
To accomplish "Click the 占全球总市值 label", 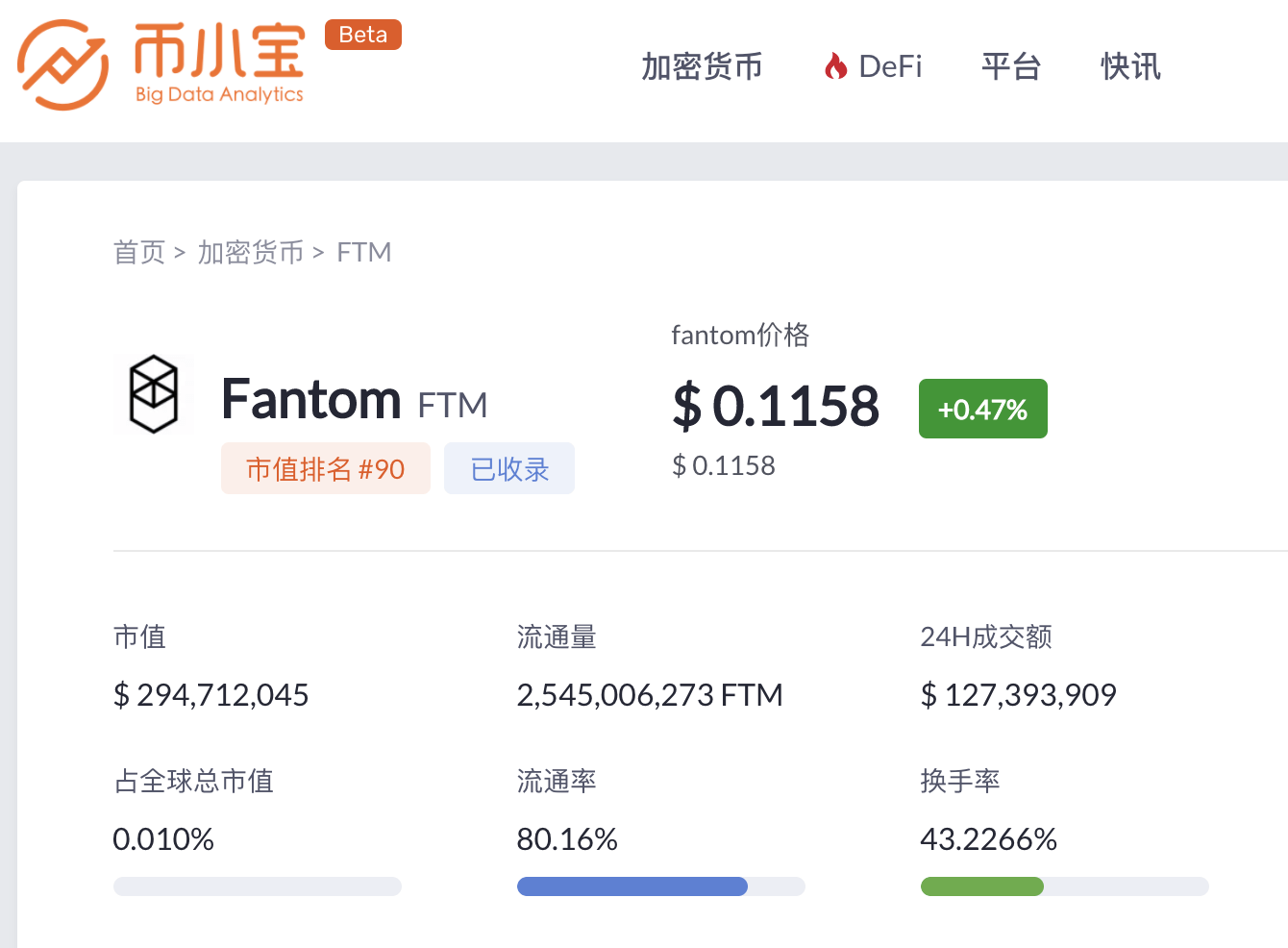I will (x=193, y=781).
